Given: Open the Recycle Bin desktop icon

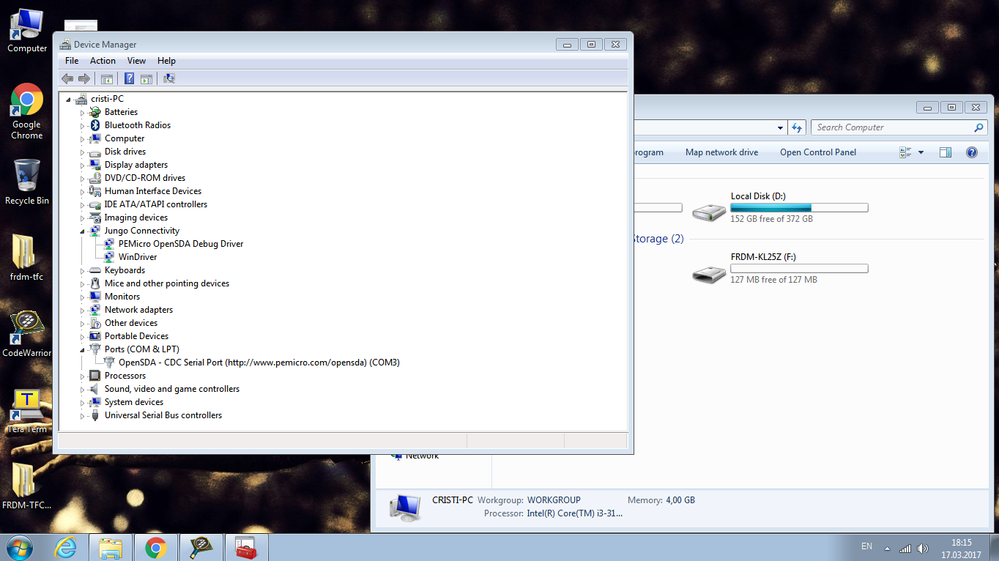Looking at the screenshot, I should pyautogui.click(x=27, y=182).
